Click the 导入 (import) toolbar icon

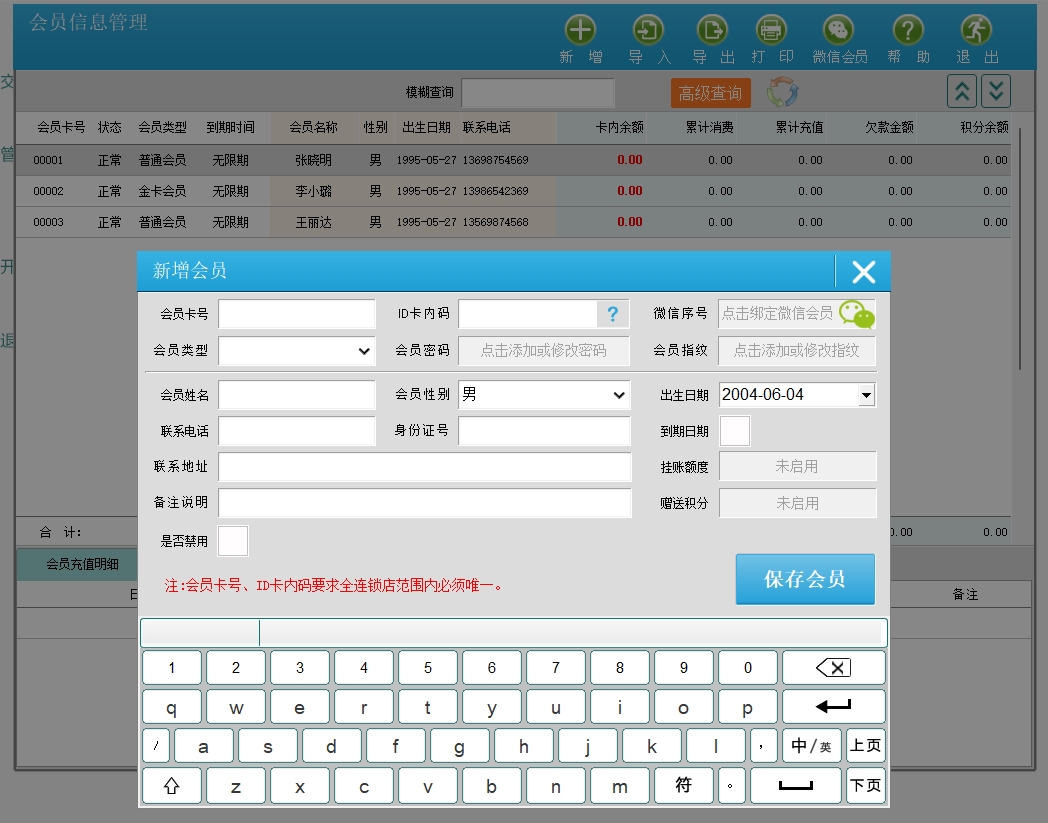click(x=649, y=30)
